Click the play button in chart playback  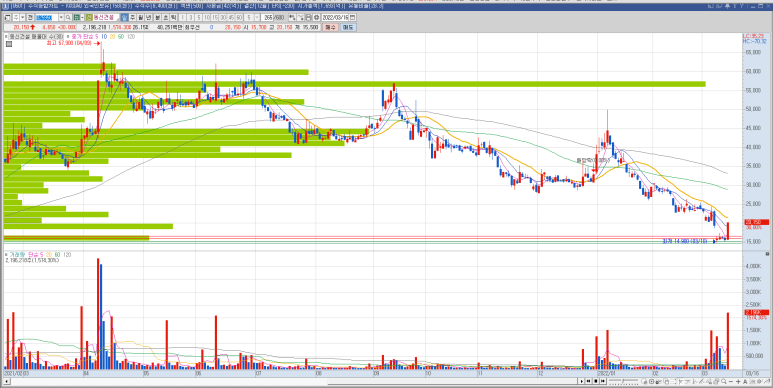(582, 382)
